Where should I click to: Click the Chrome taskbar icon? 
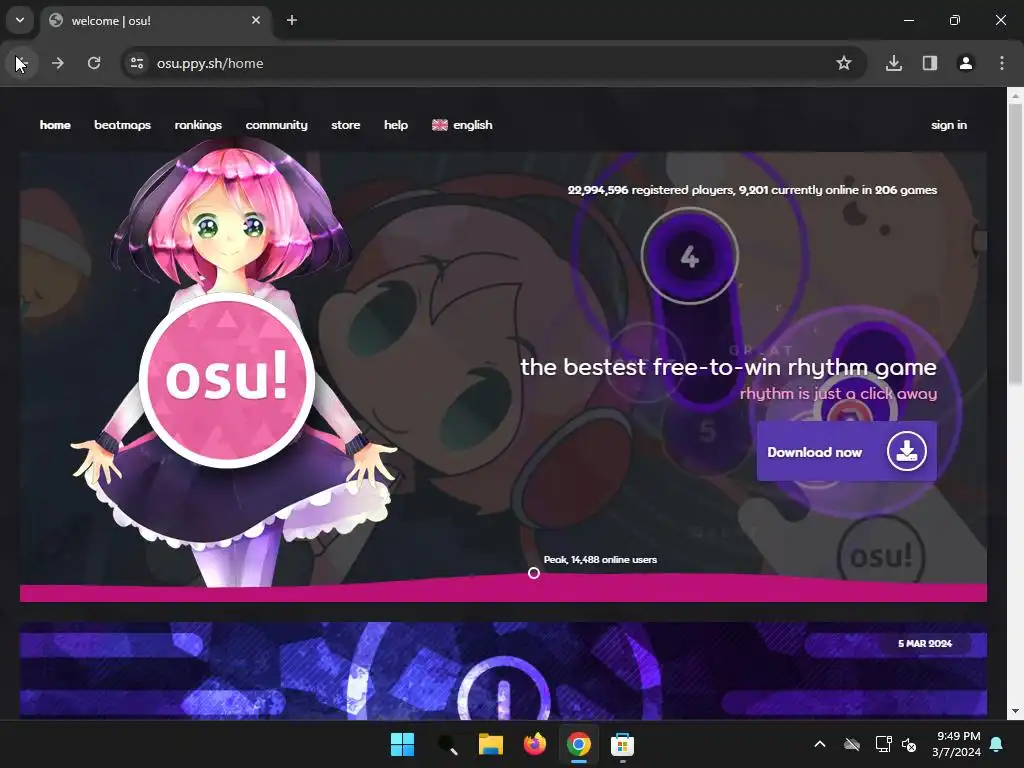click(x=579, y=744)
